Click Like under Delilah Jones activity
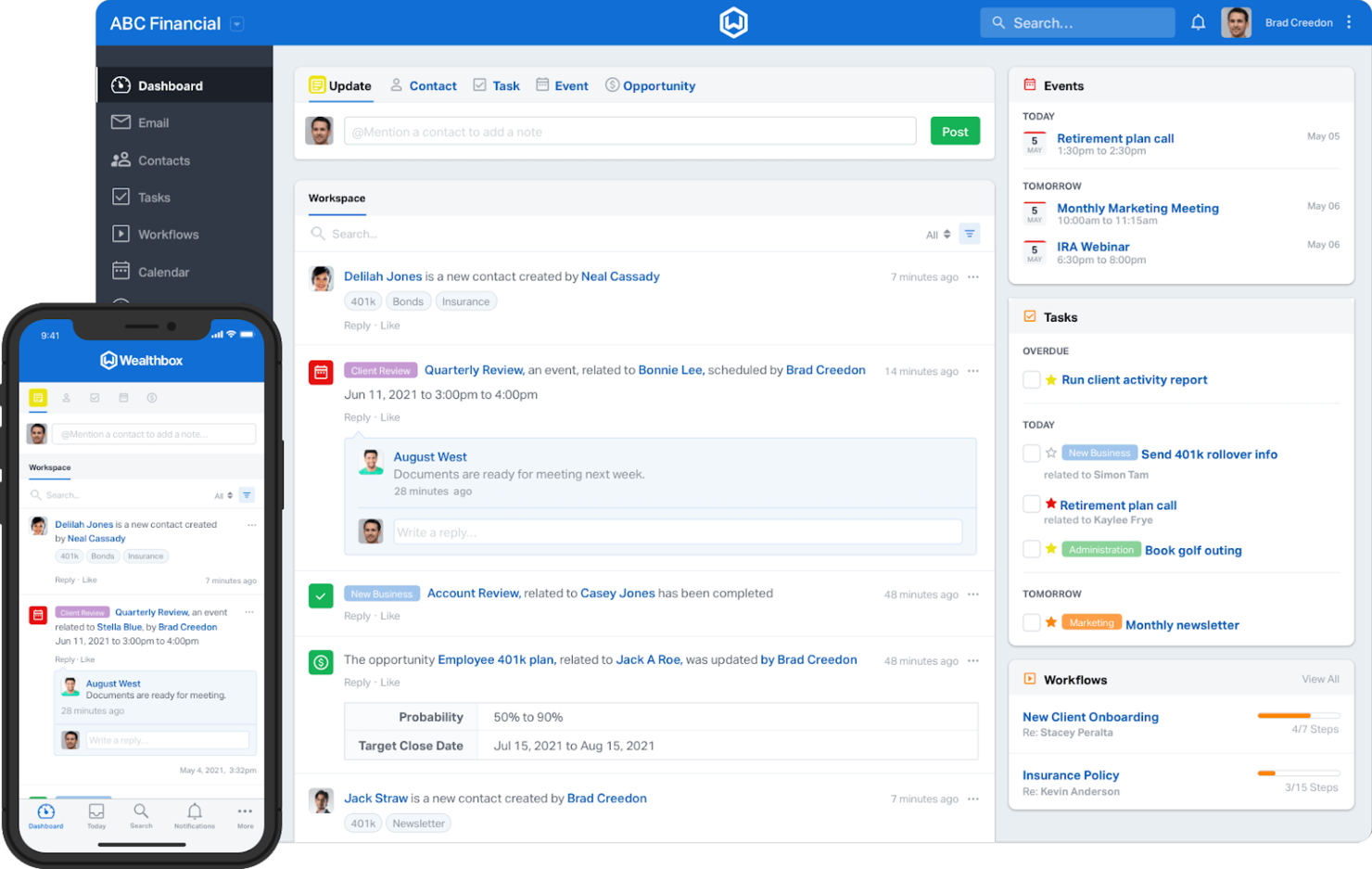Viewport: 1372px width, 869px height. (x=390, y=326)
